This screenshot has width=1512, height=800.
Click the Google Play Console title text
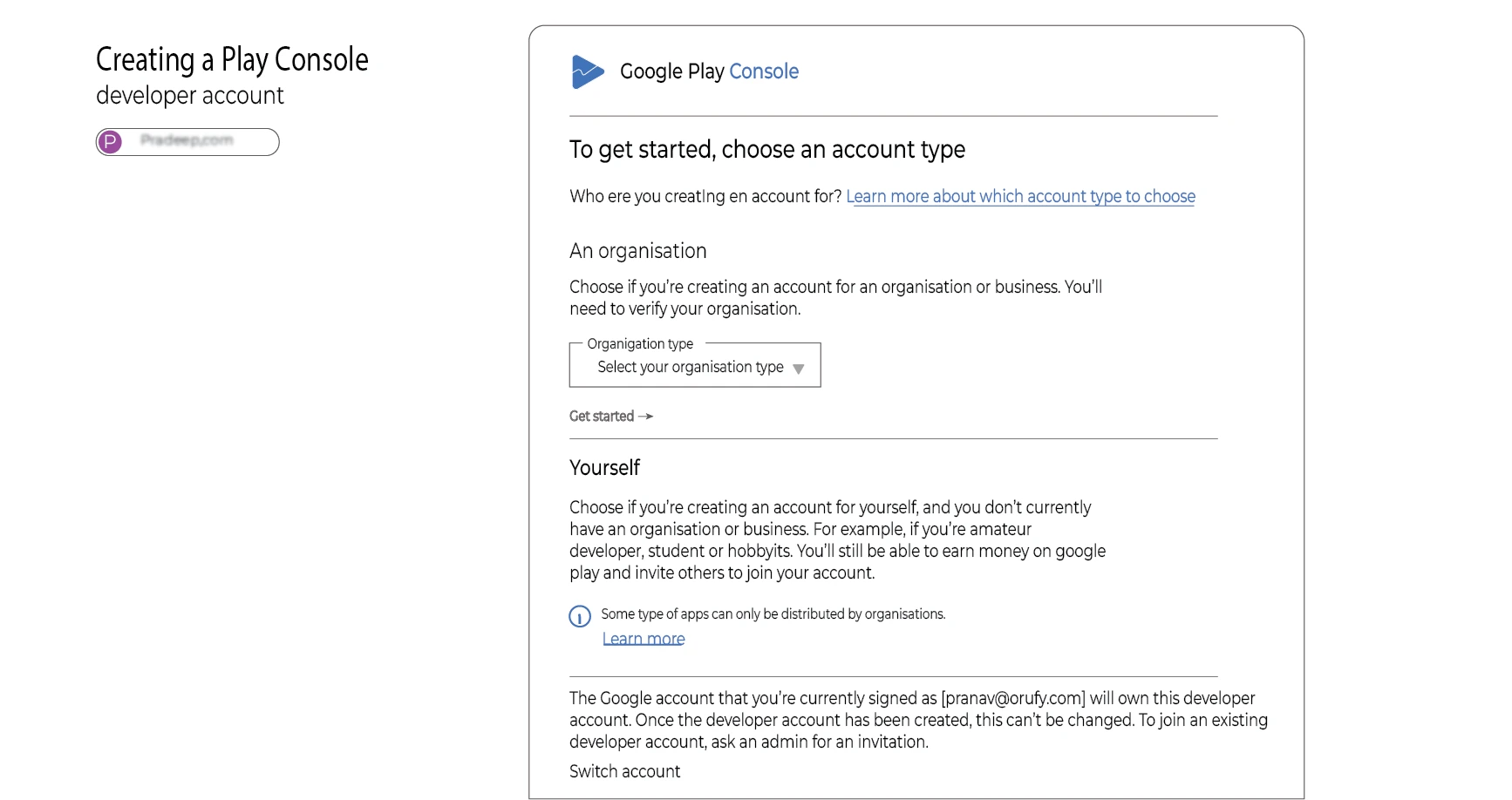[709, 71]
